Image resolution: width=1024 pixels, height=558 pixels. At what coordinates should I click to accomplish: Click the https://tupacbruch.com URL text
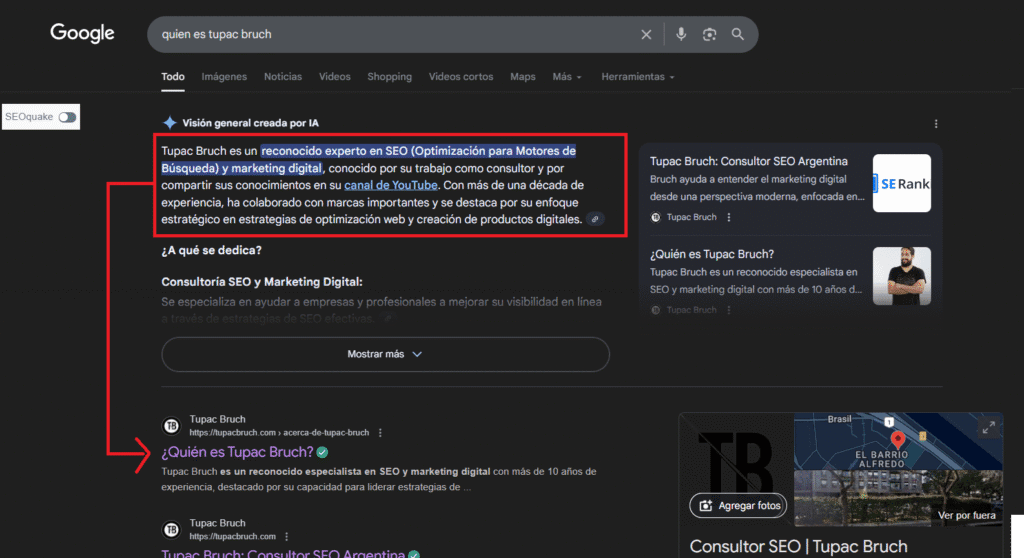pyautogui.click(x=232, y=536)
